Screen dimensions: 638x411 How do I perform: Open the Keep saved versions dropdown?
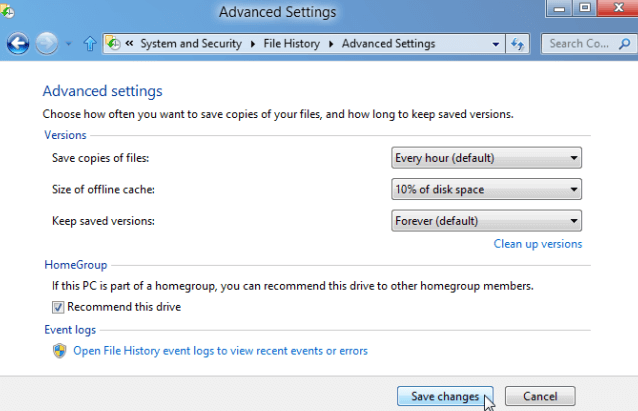486,221
